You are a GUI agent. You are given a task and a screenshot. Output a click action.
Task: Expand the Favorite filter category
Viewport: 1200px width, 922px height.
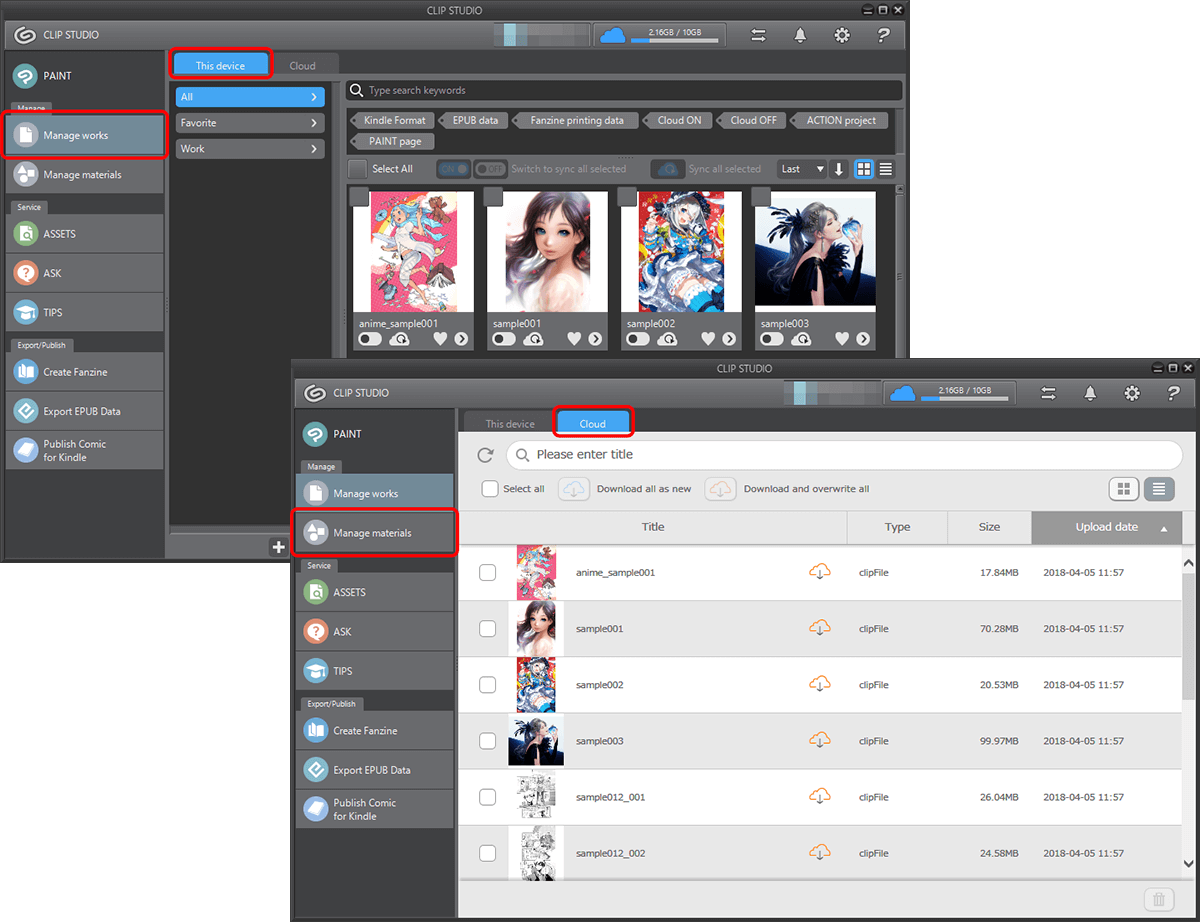249,122
